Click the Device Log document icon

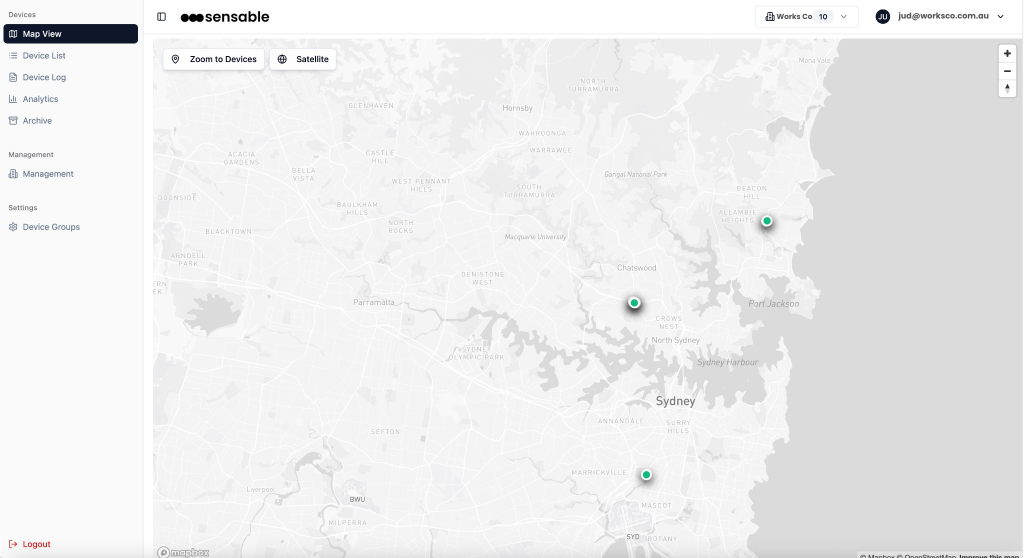13,77
